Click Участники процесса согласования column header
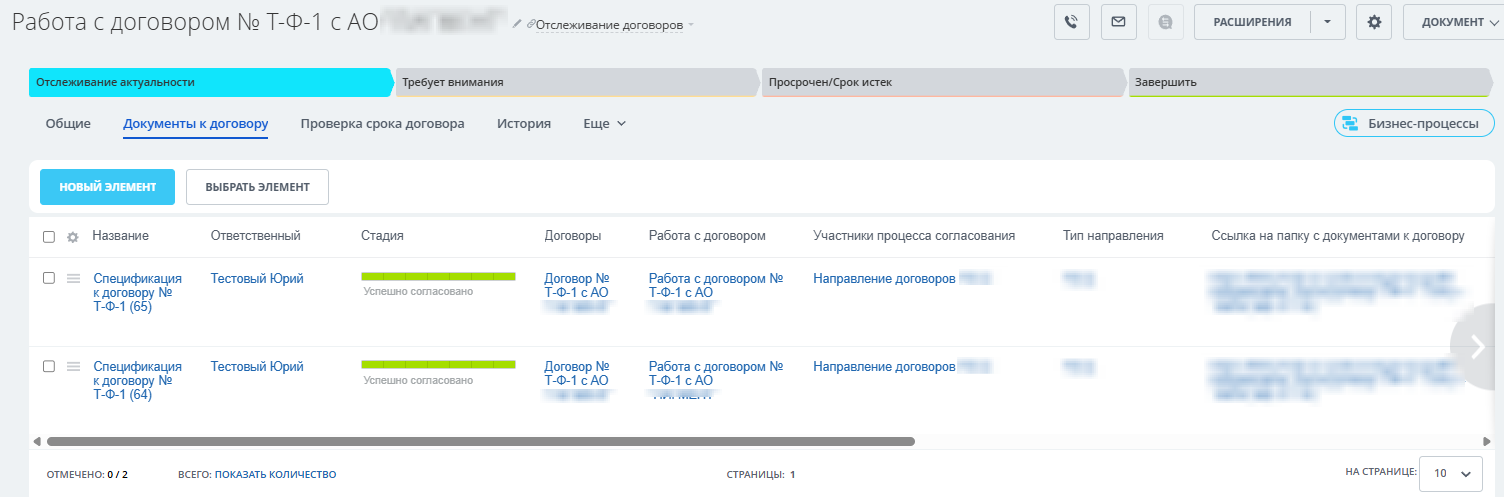Image resolution: width=1504 pixels, height=497 pixels. pyautogui.click(x=914, y=236)
